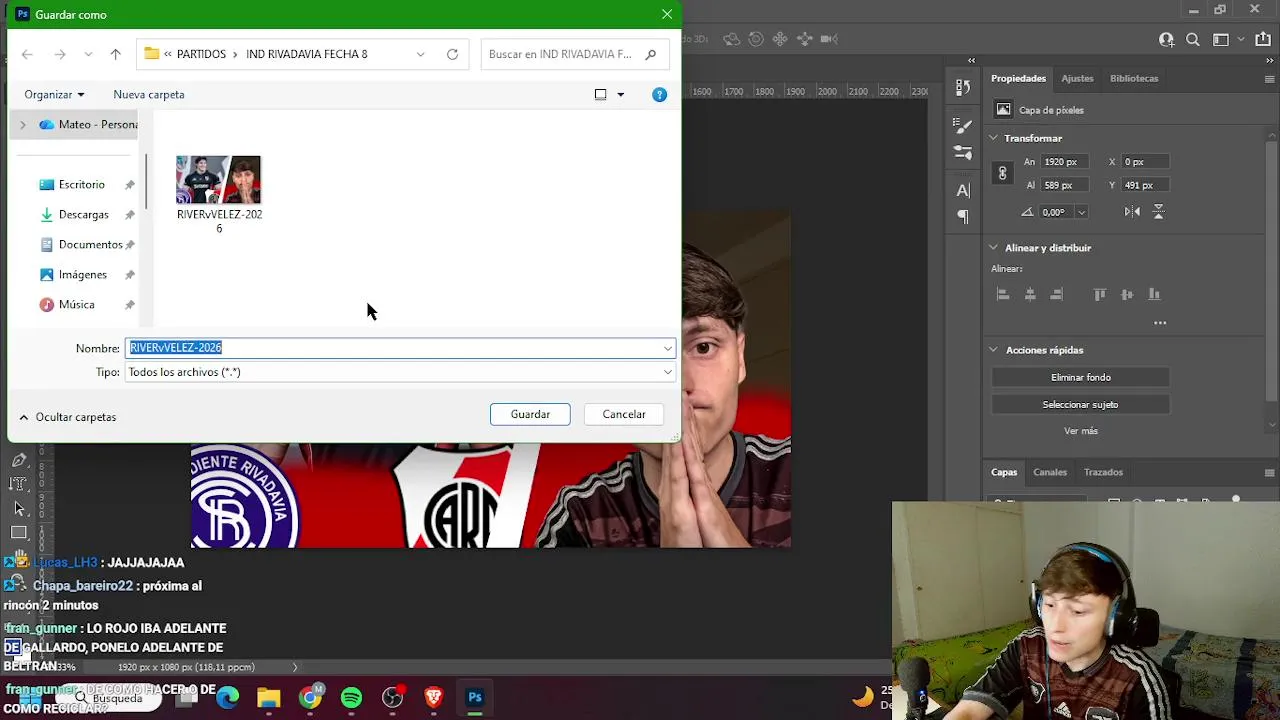
Task: Flip layer vertically in Properties
Action: coord(1159,212)
